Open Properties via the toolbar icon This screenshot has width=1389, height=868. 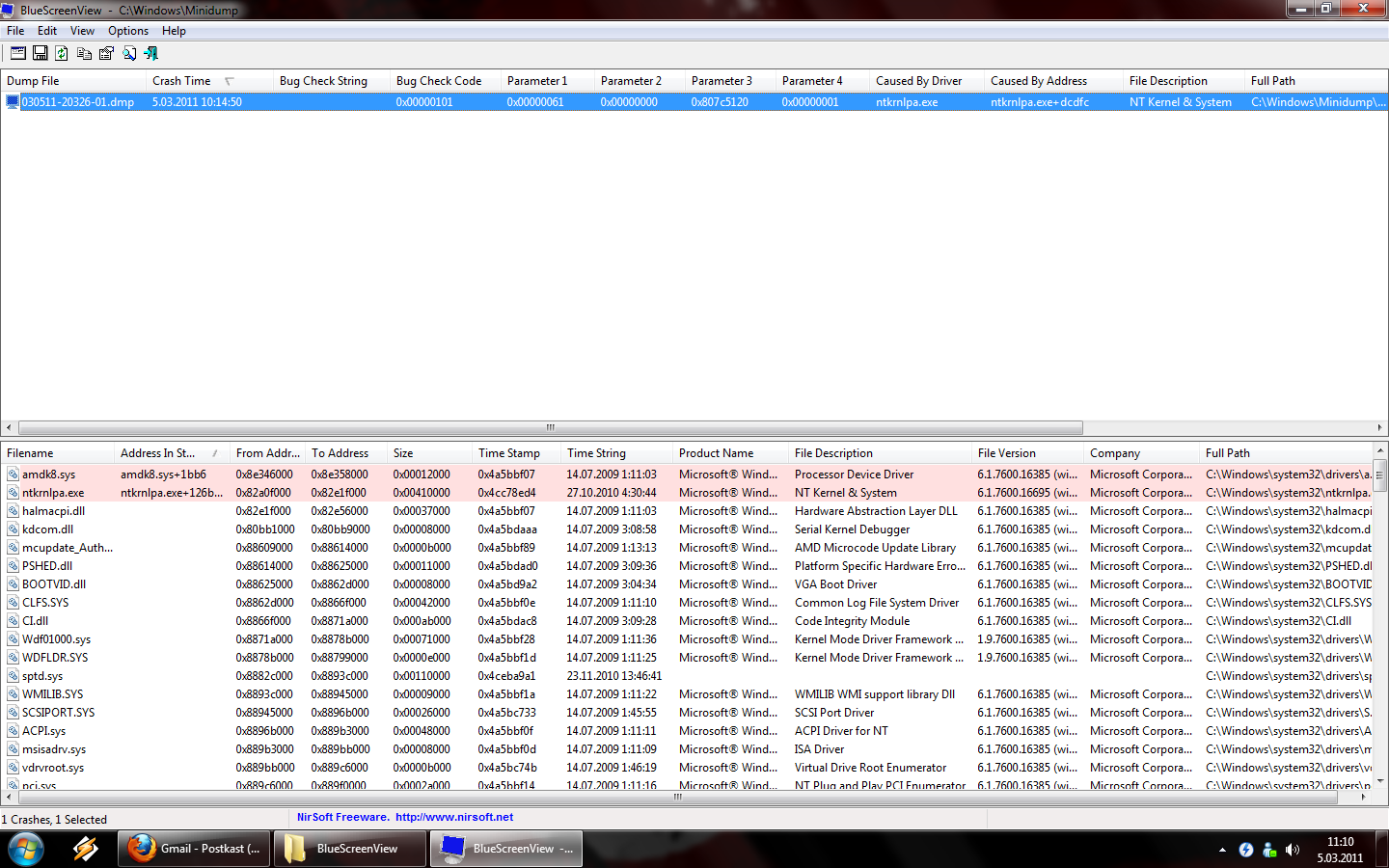coord(106,53)
